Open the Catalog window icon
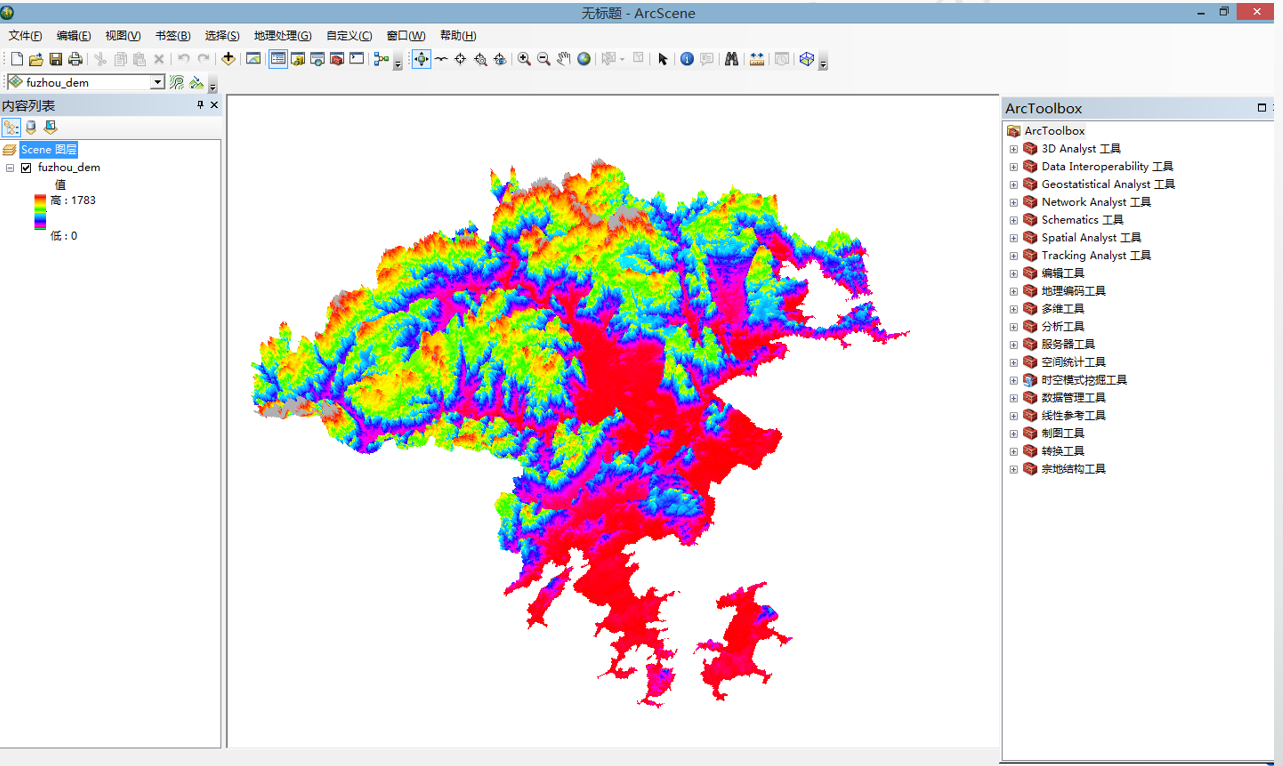This screenshot has height=766, width=1283. [x=298, y=59]
